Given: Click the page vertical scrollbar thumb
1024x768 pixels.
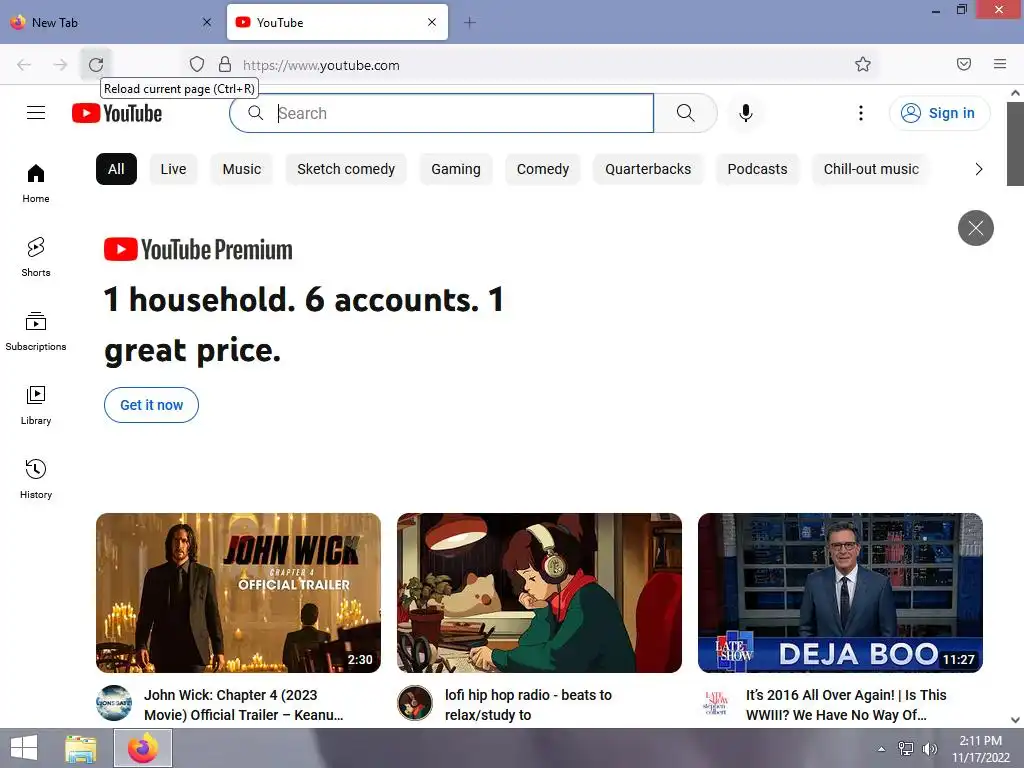Looking at the screenshot, I should (x=1015, y=144).
